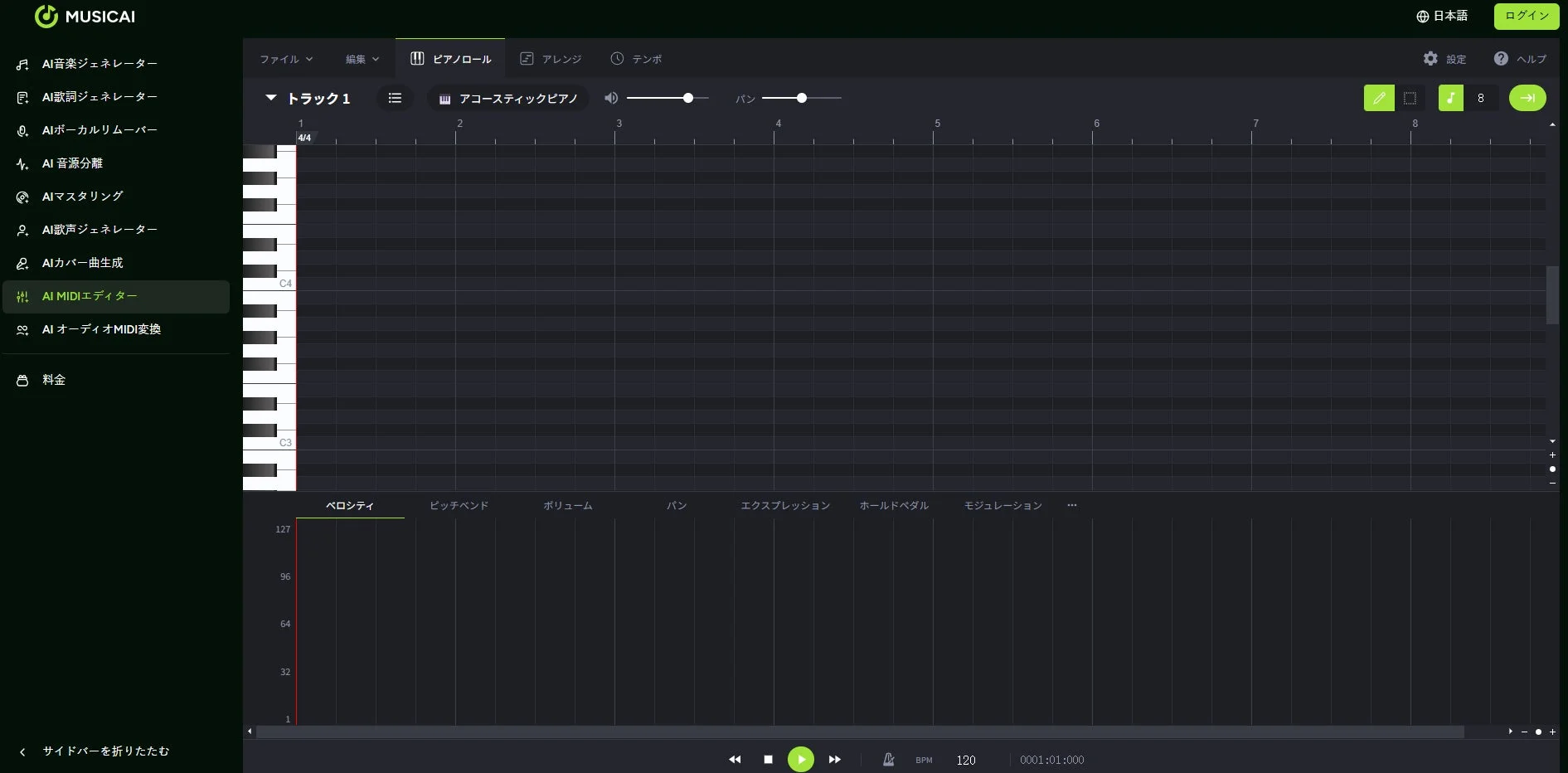Click the BPM value field showing 120

[964, 760]
